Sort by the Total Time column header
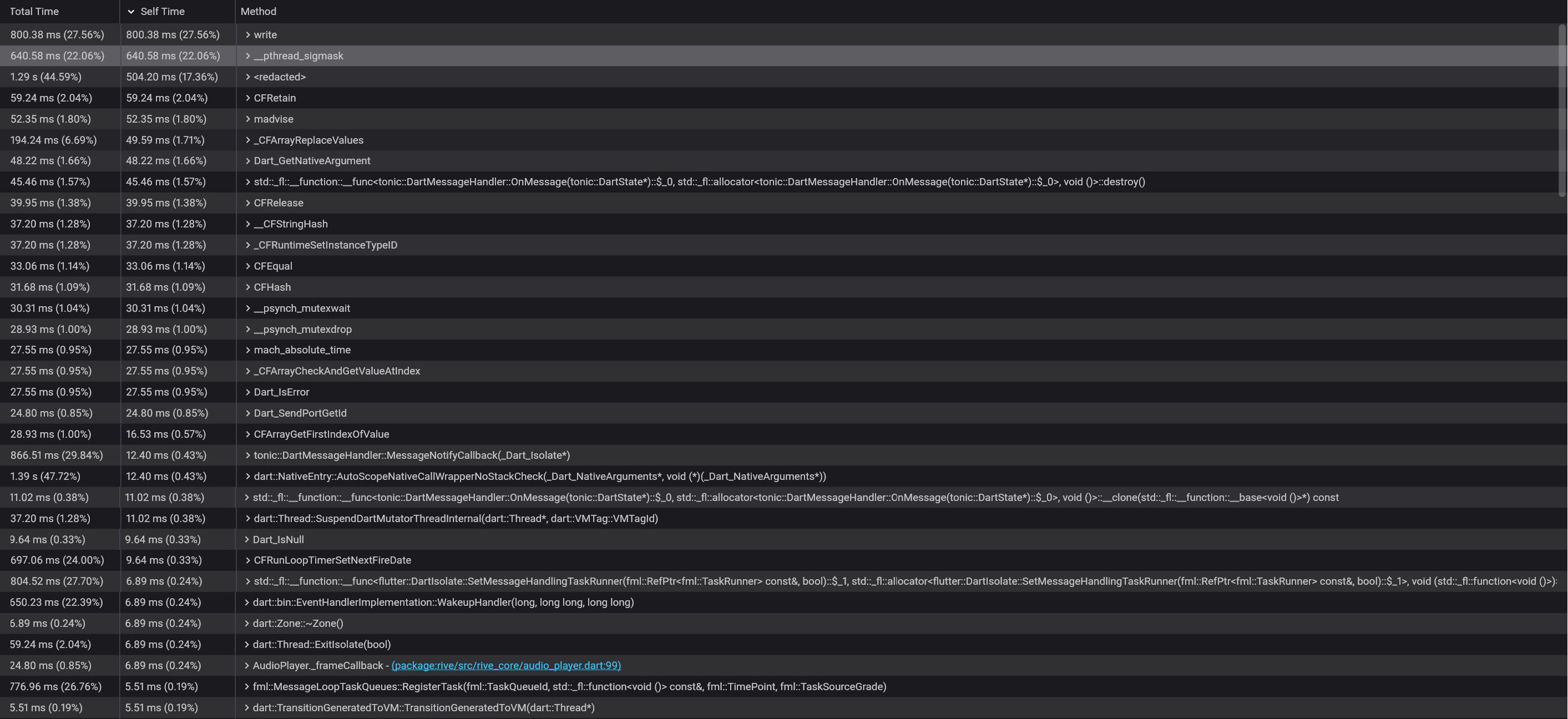The height and width of the screenshot is (719, 1568). 34,12
